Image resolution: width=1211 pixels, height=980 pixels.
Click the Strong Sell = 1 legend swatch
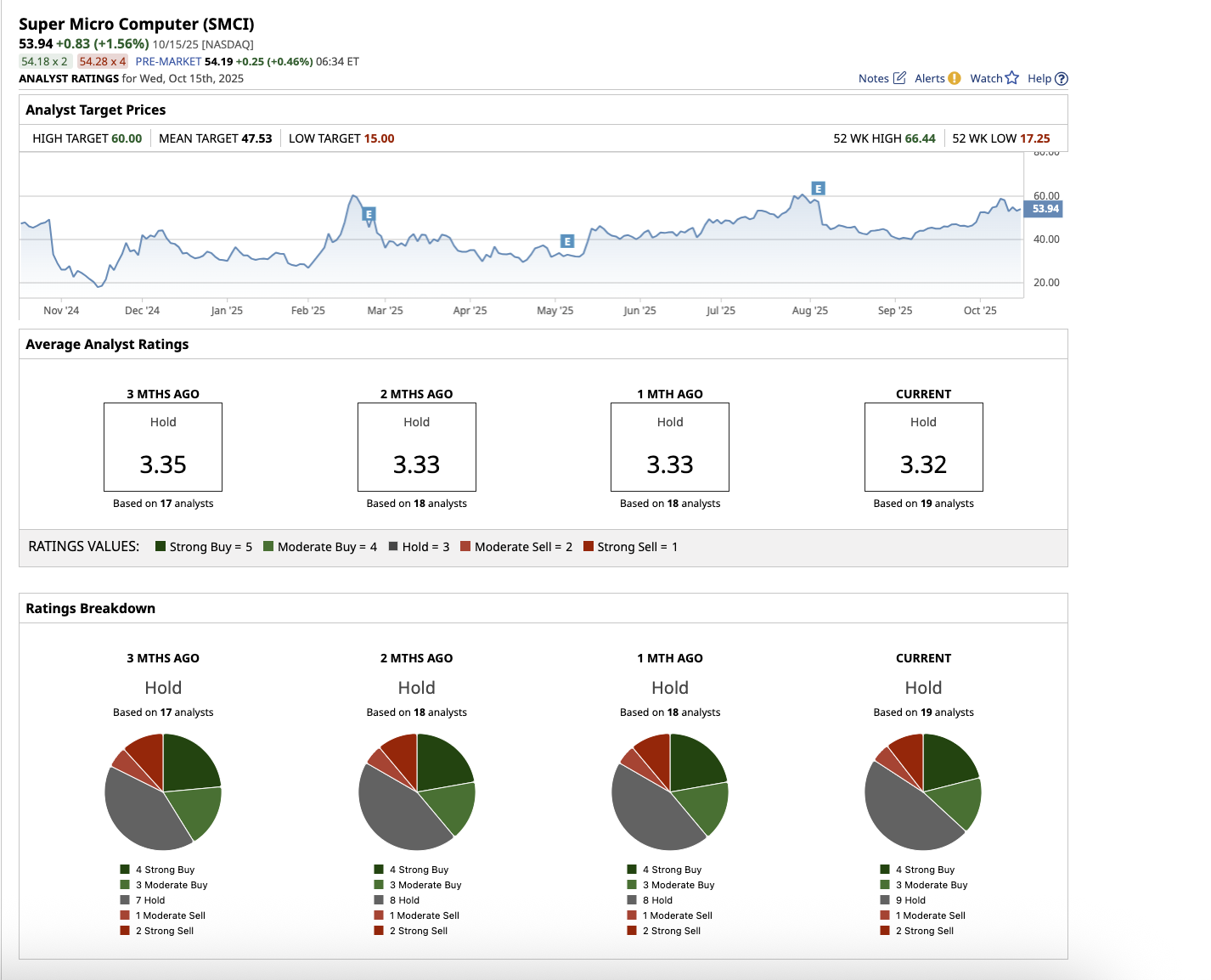pos(589,546)
